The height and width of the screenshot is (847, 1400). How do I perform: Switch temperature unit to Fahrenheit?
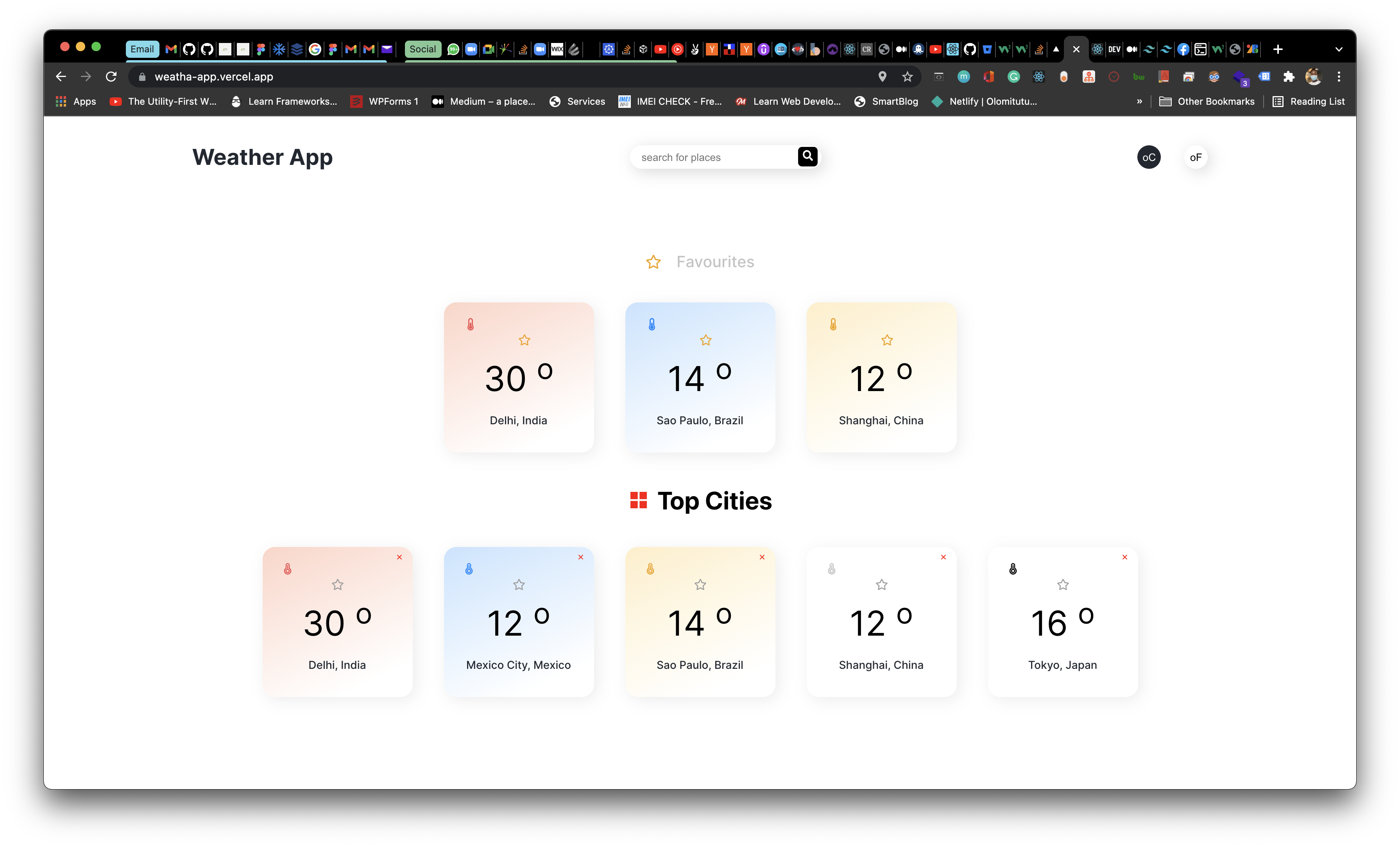(1196, 157)
